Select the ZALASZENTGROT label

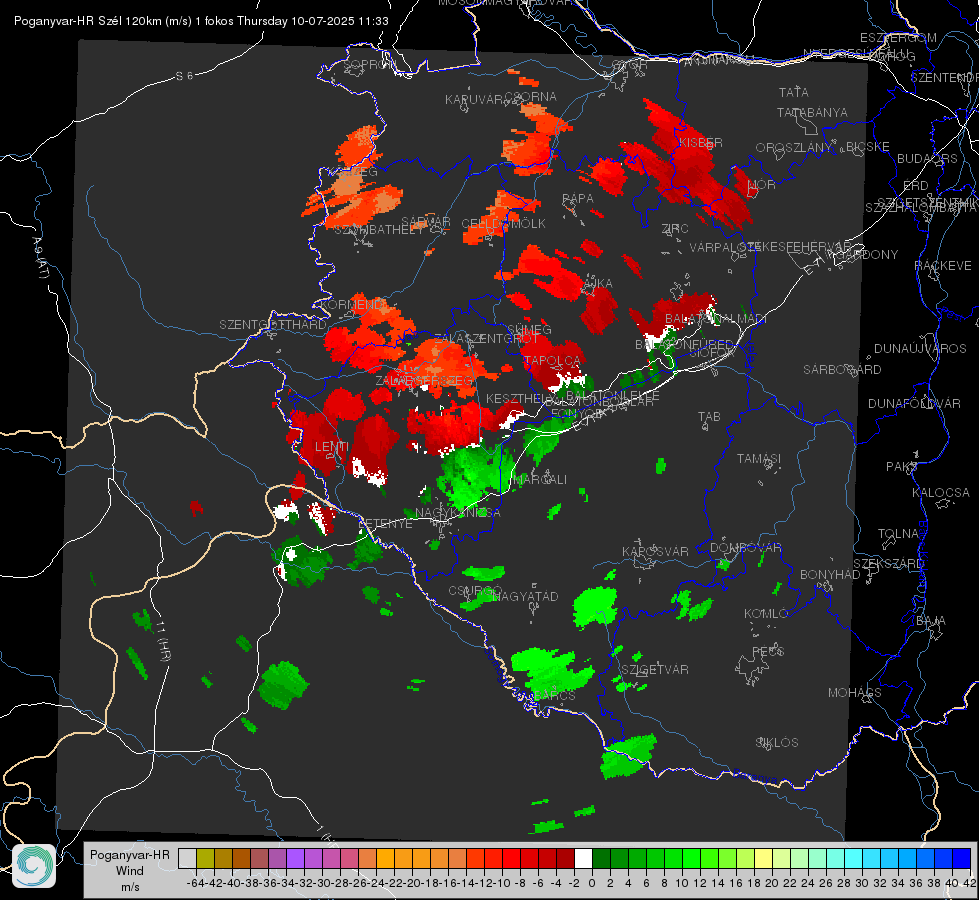tap(486, 339)
